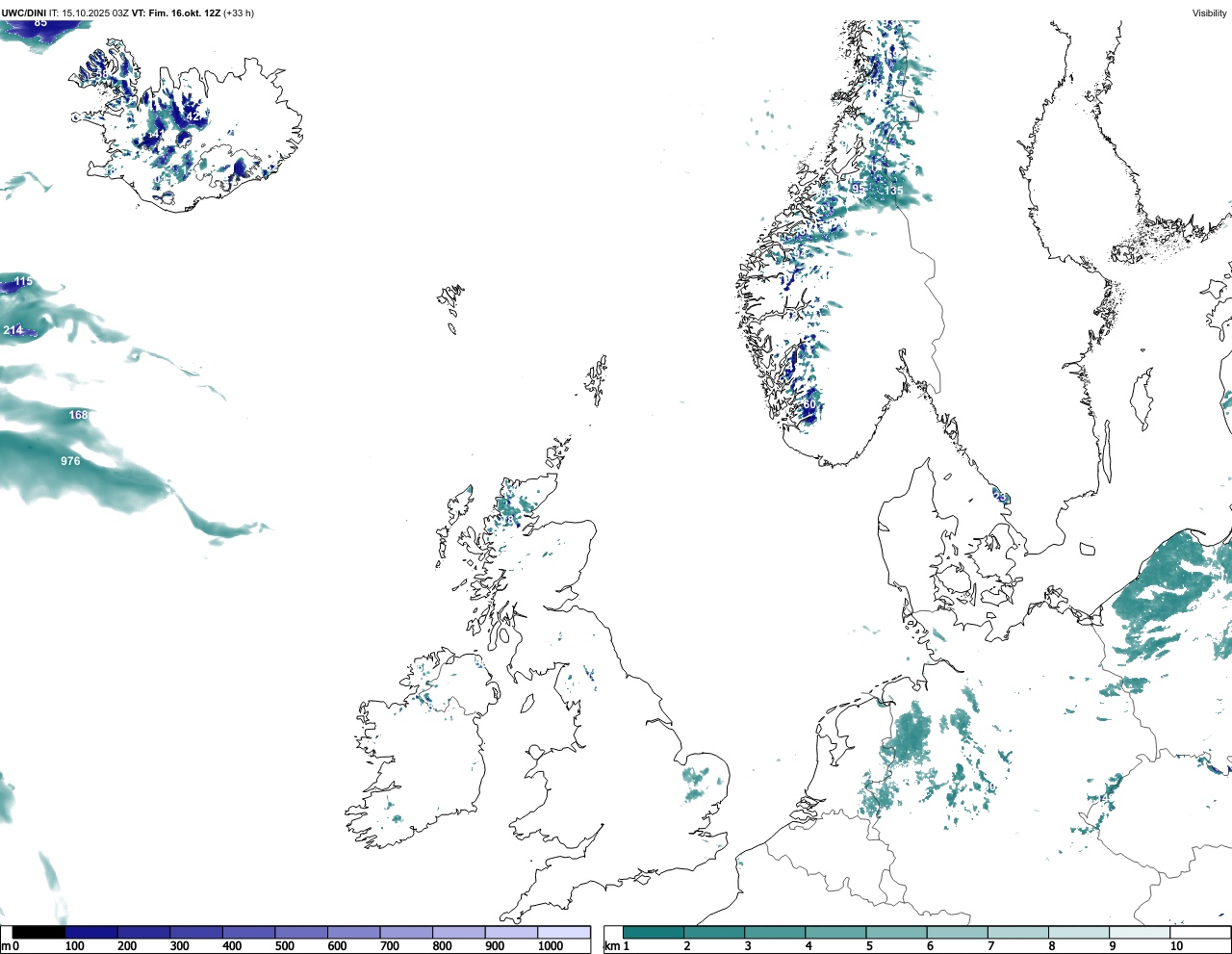Click the '10' tick label in km legend
This screenshot has height=954, width=1232.
[x=1177, y=947]
